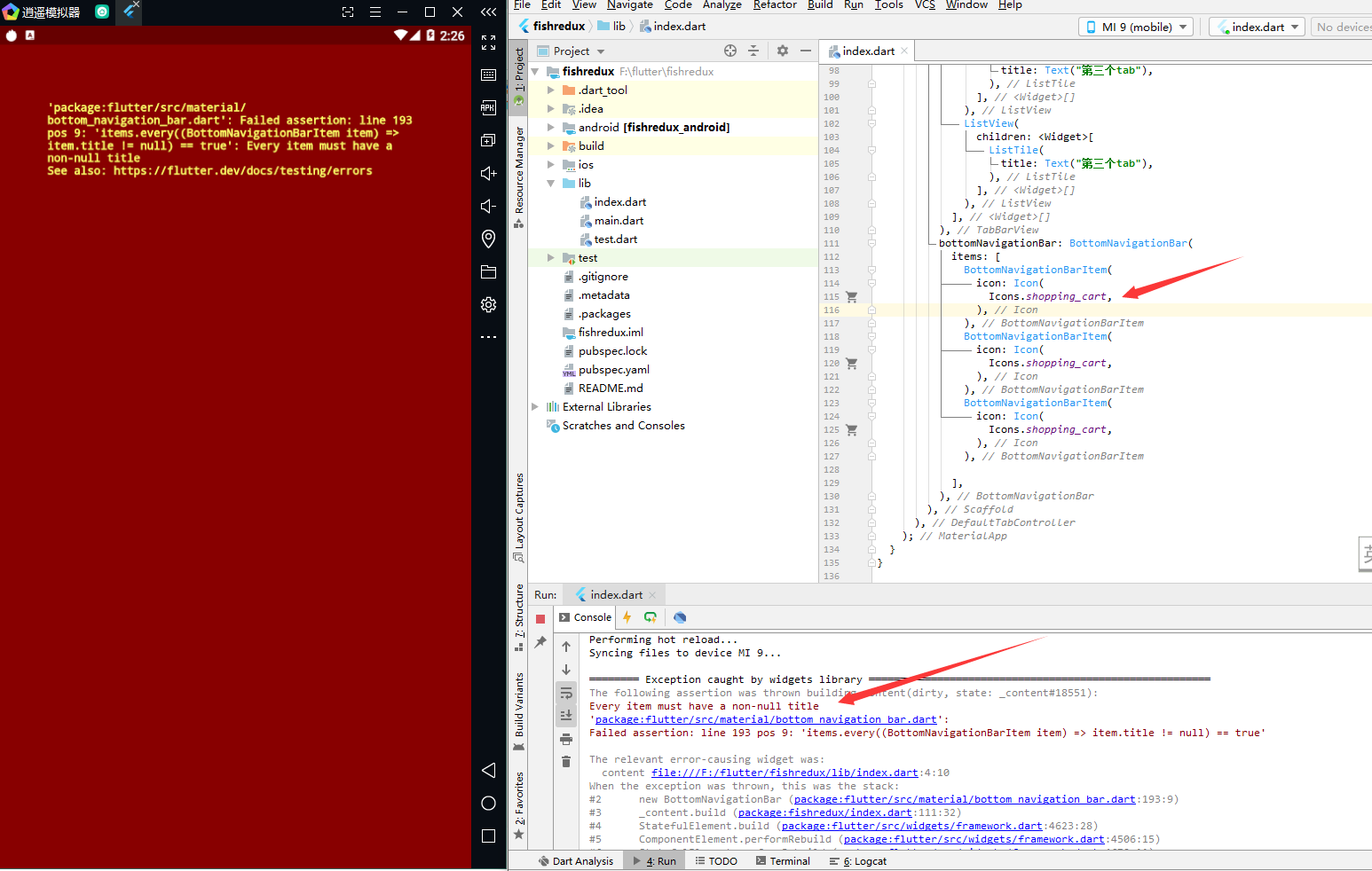Open file:///F:/flutter/fishredux/lib/index.dart link
Viewport: 1372px width, 871px height.
click(785, 773)
